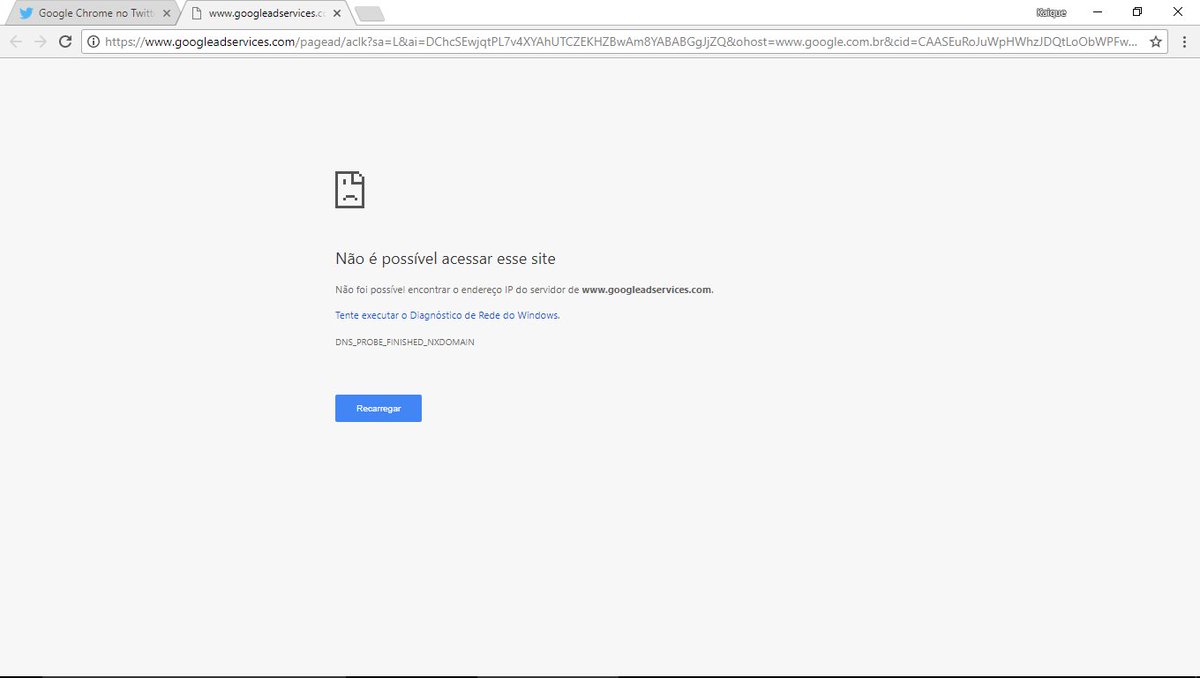Restore down the Chrome window
This screenshot has height=678, width=1200.
[x=1137, y=12]
